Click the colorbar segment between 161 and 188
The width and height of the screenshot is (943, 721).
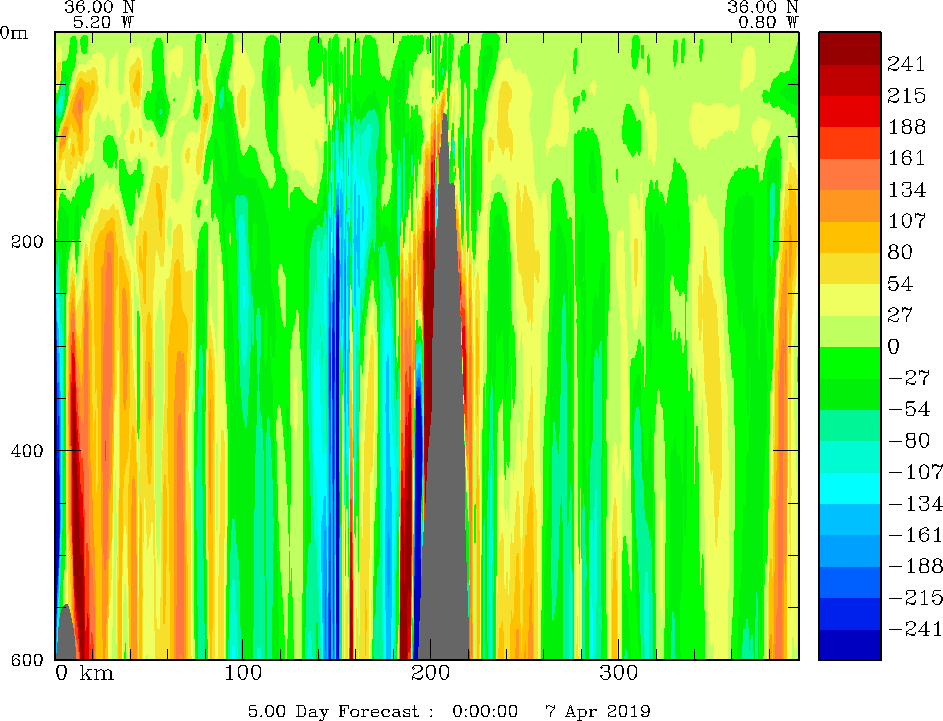850,143
